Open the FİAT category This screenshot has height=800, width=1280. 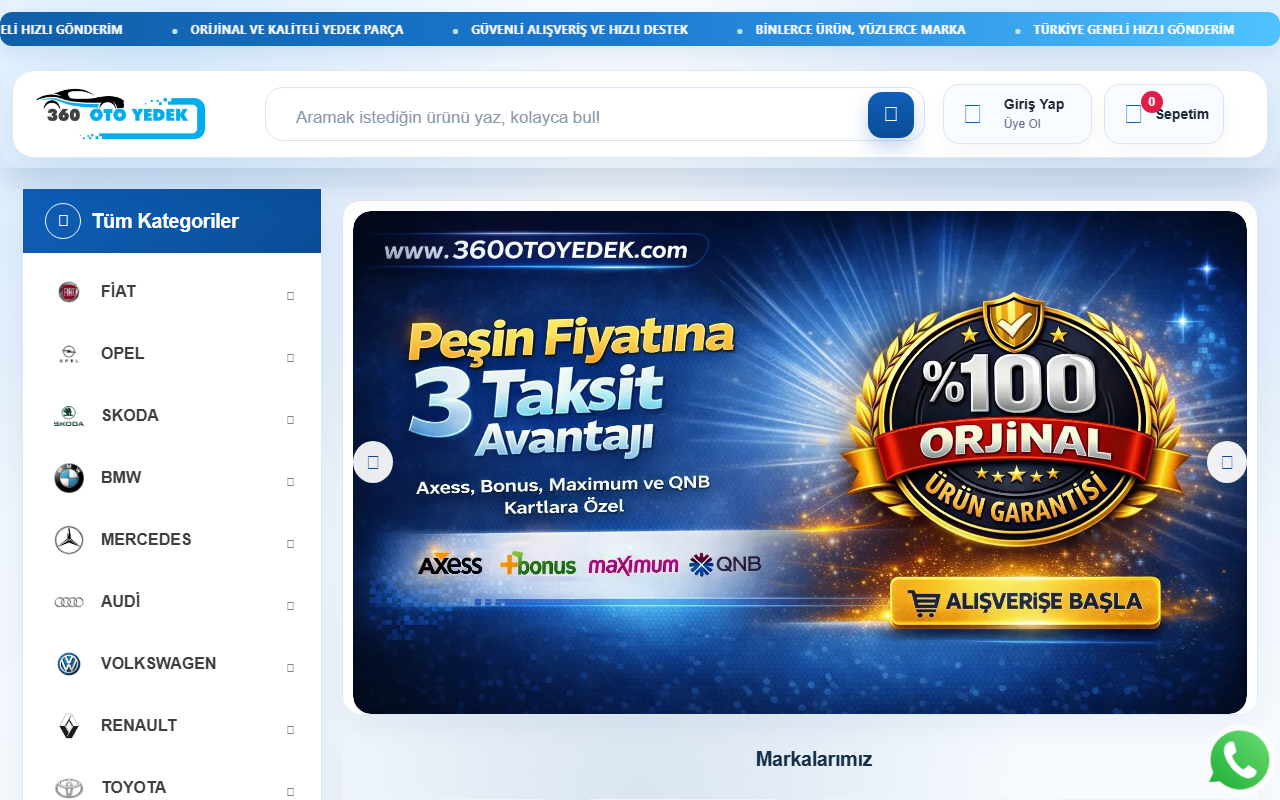(x=118, y=291)
